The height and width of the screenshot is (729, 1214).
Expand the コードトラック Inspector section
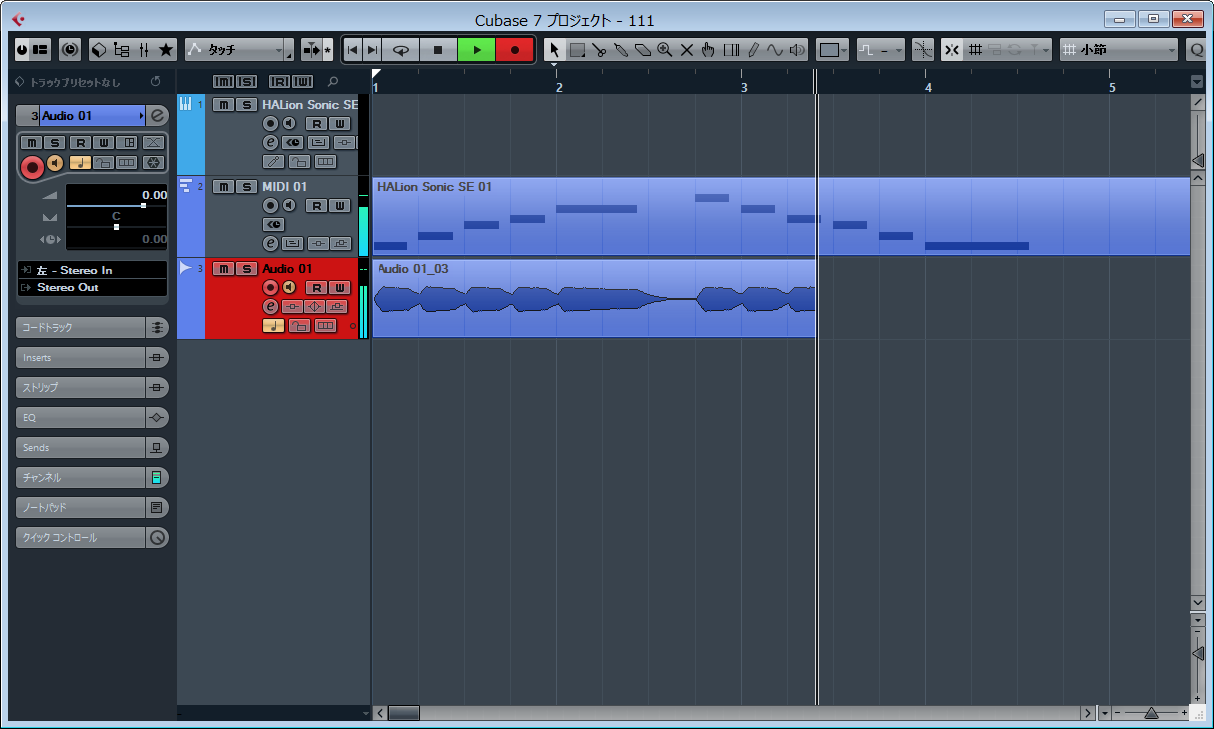point(92,327)
